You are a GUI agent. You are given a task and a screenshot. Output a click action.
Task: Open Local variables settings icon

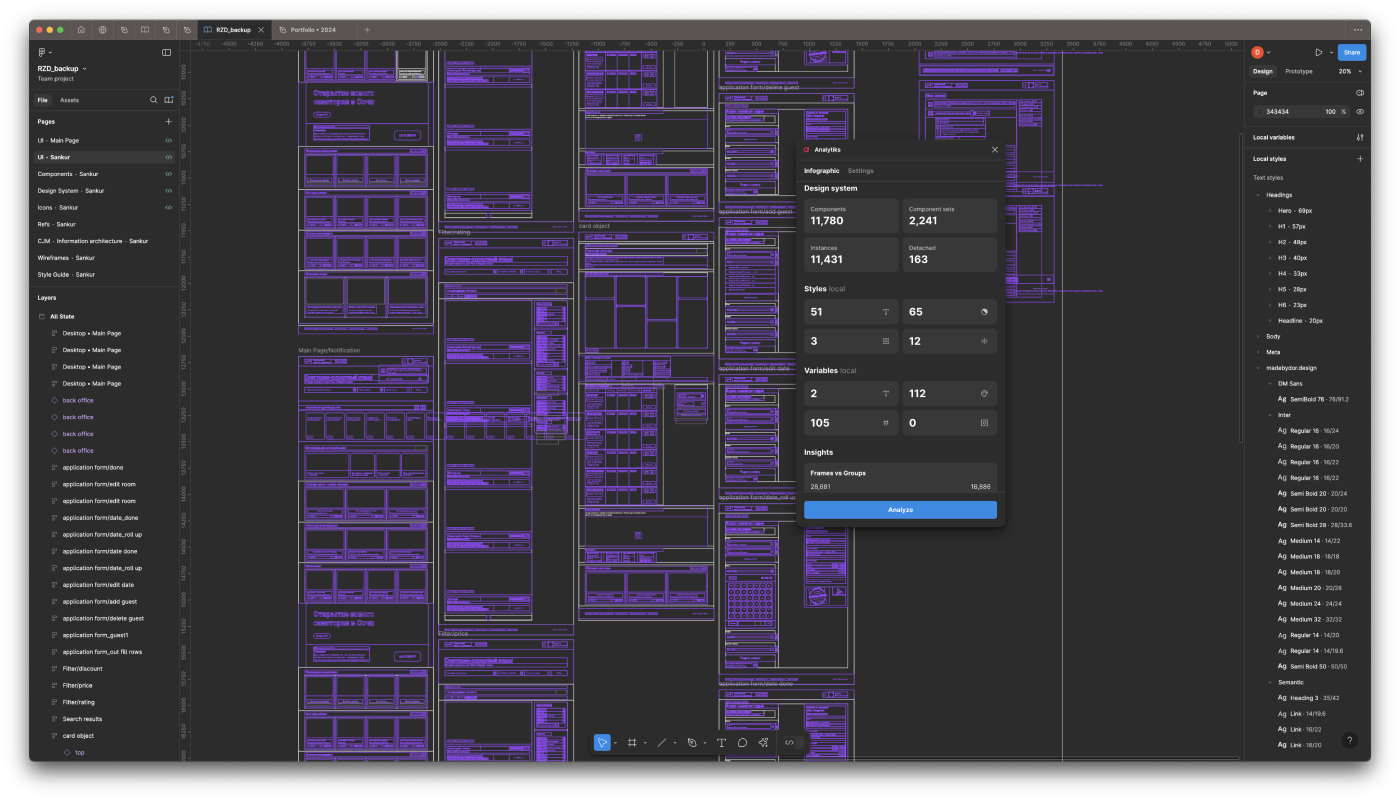tap(1360, 137)
